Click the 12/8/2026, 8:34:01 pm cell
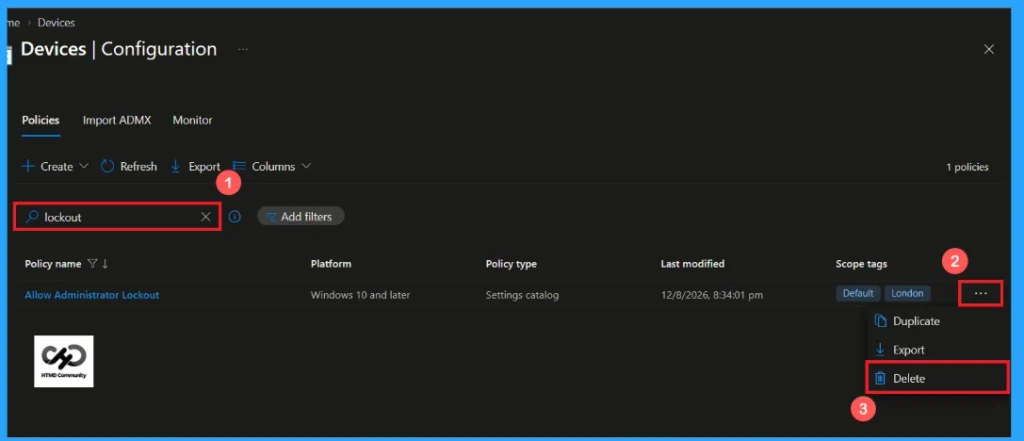 click(712, 295)
